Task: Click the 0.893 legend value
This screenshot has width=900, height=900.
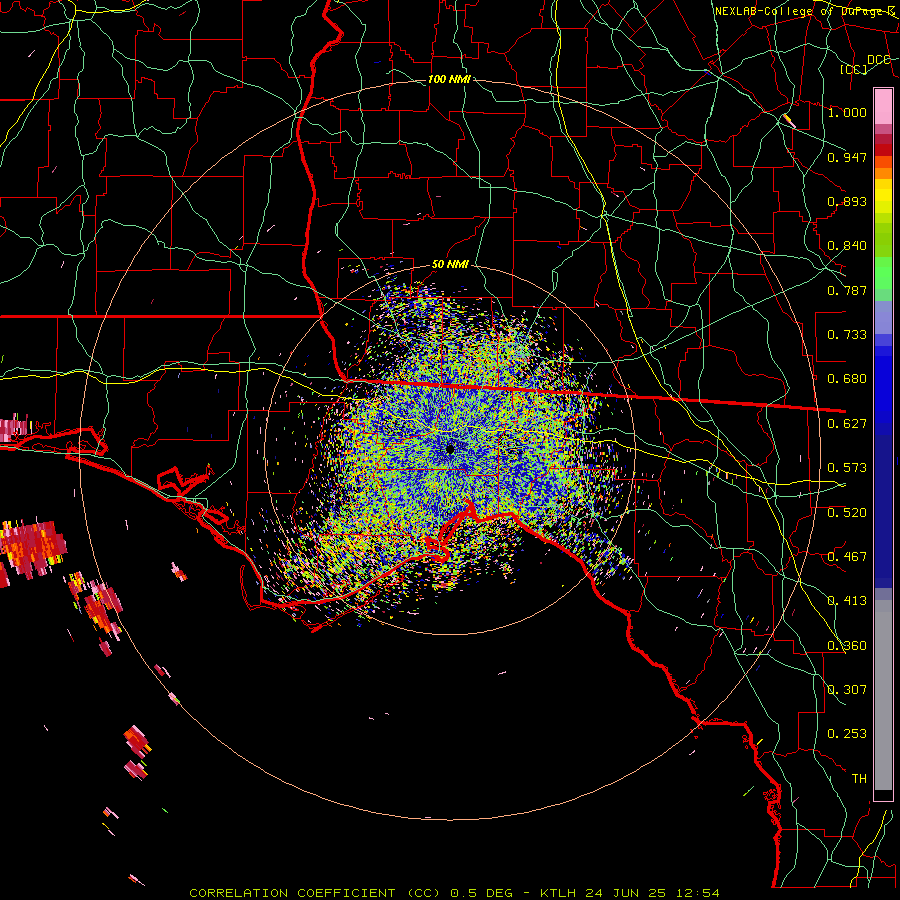Action: pos(847,201)
